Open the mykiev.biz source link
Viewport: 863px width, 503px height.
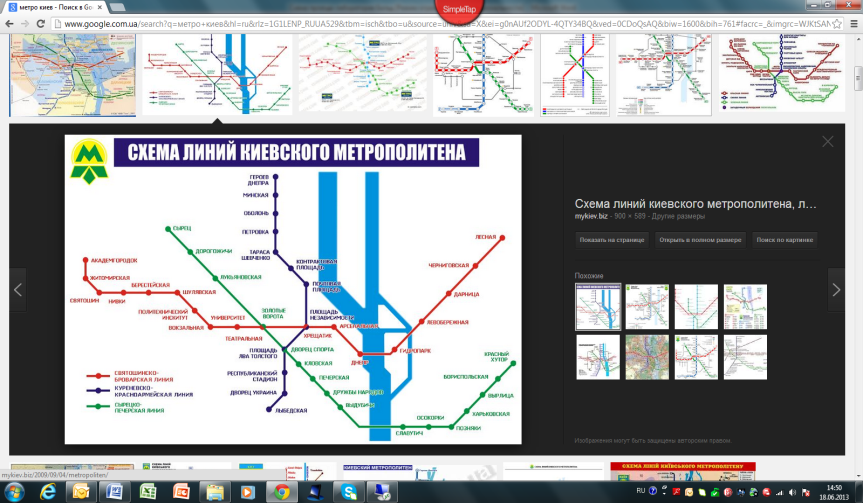coord(591,216)
